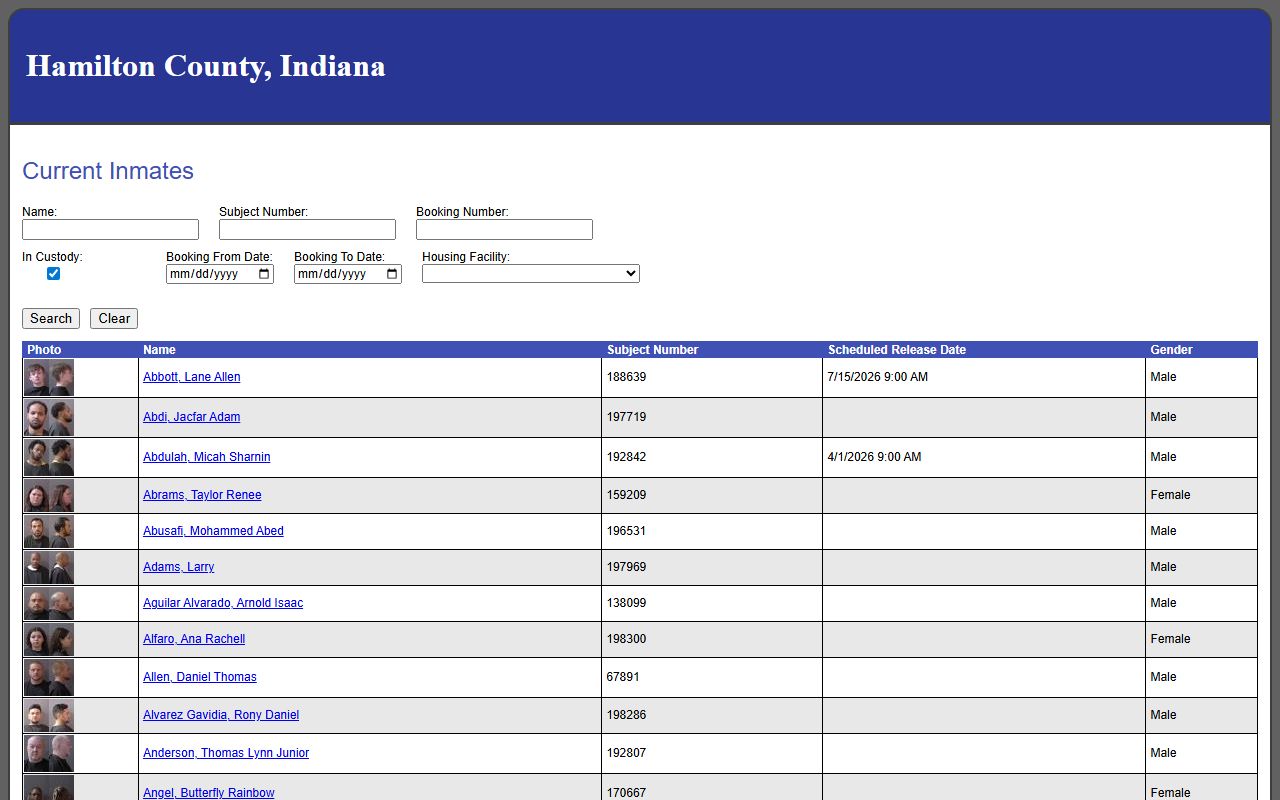Open Abdi, Jacfar Adam record
This screenshot has height=800, width=1280.
coord(192,417)
